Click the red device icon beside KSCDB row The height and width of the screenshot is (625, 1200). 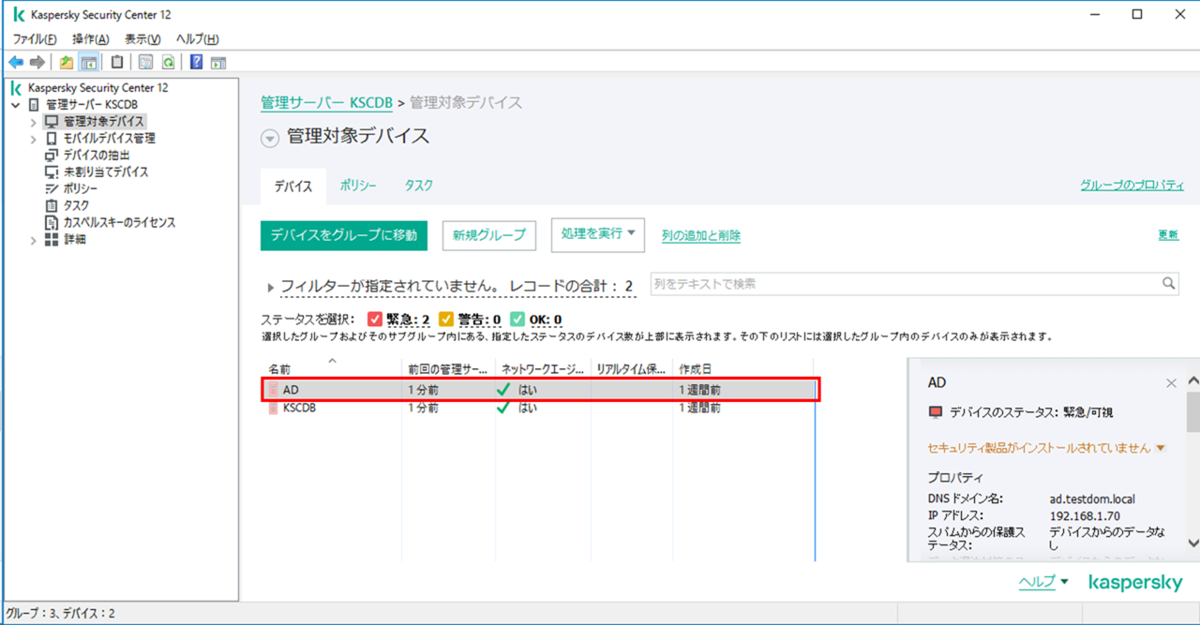[x=273, y=408]
